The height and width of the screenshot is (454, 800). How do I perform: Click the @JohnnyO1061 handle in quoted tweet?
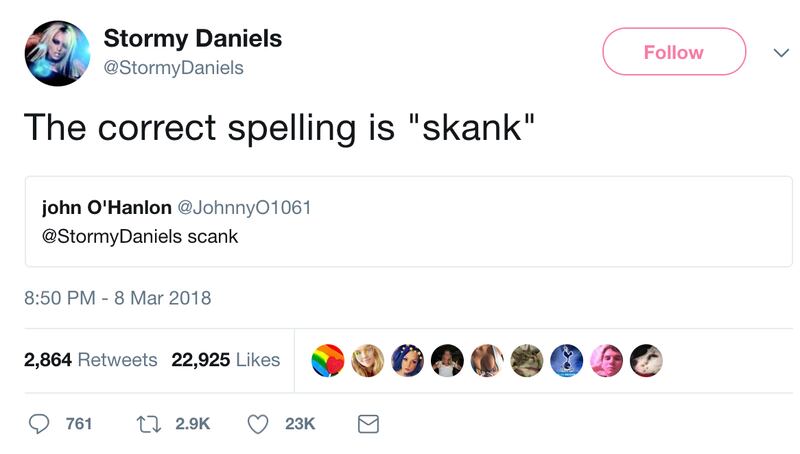[244, 208]
